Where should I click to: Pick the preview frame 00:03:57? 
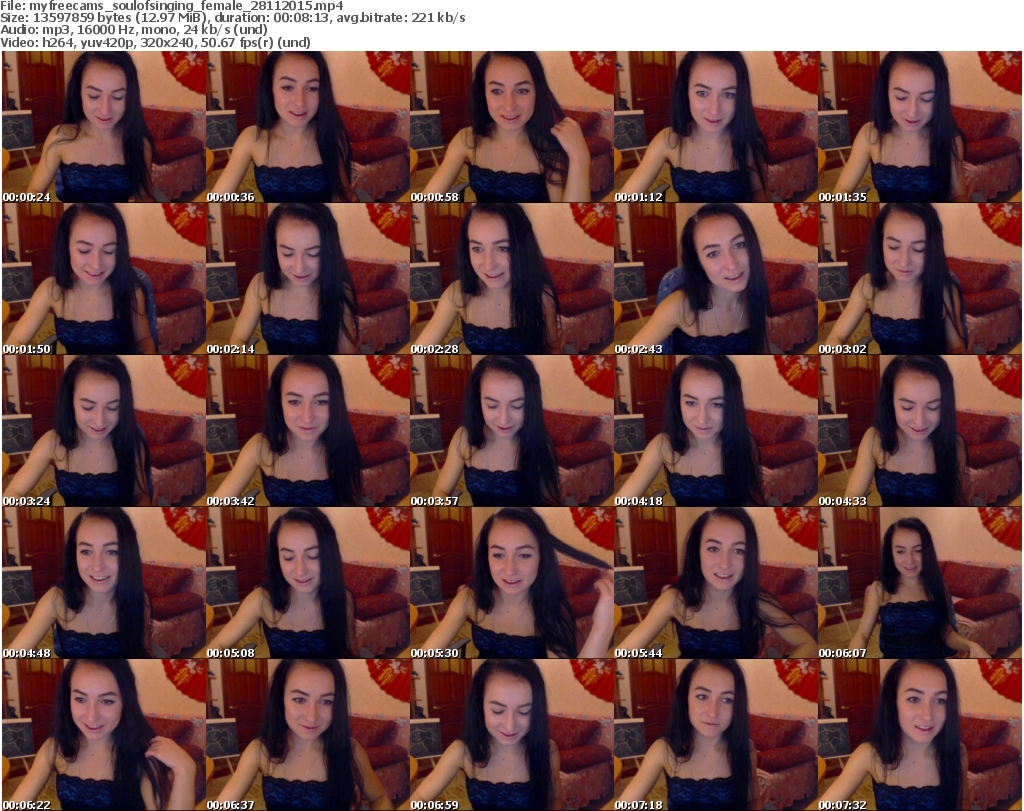point(512,431)
